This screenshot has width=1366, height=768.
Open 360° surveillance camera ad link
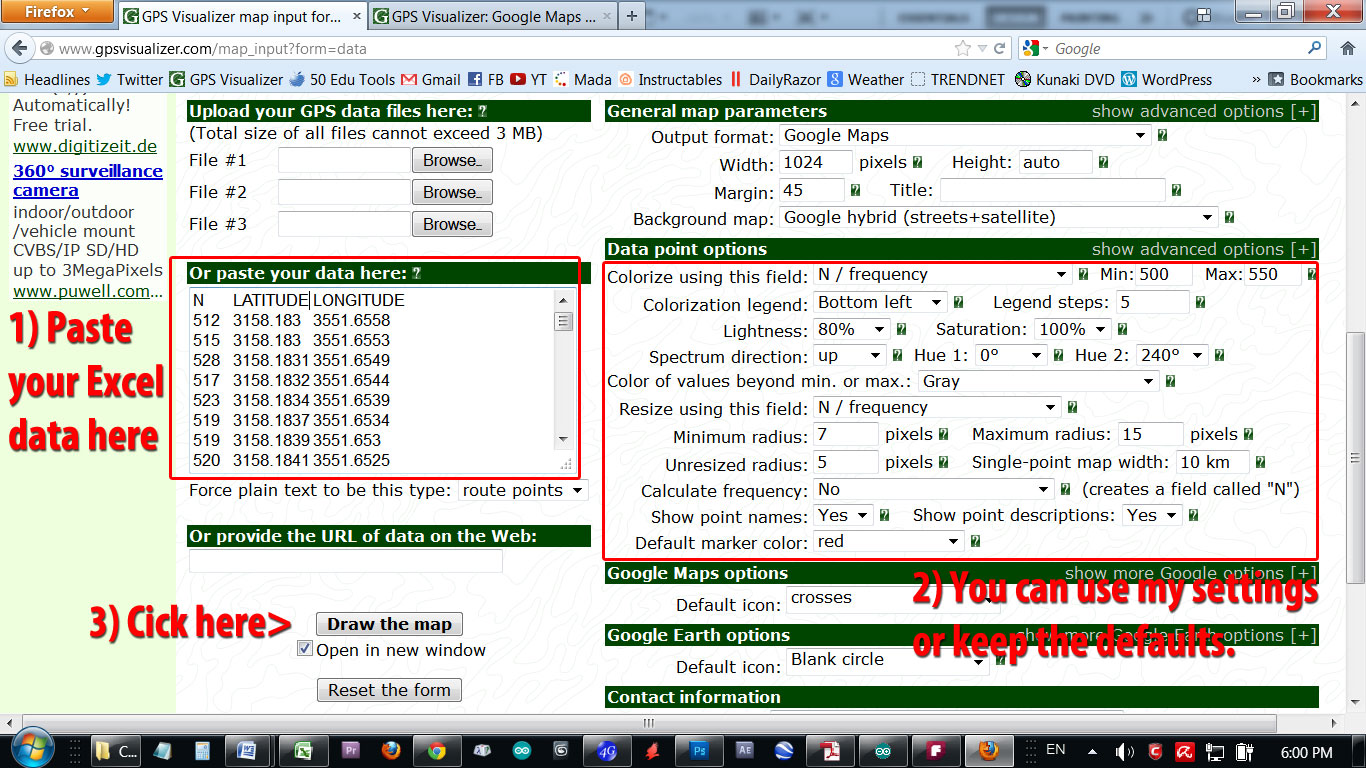click(x=88, y=180)
